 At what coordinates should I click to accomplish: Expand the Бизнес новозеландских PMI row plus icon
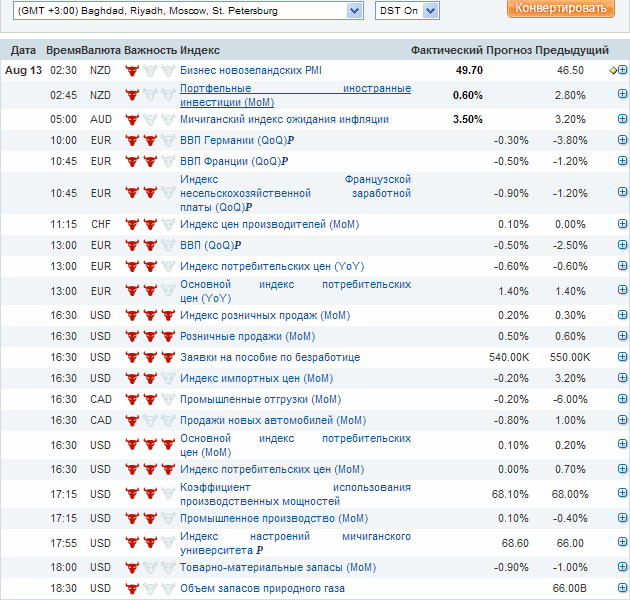tap(622, 70)
